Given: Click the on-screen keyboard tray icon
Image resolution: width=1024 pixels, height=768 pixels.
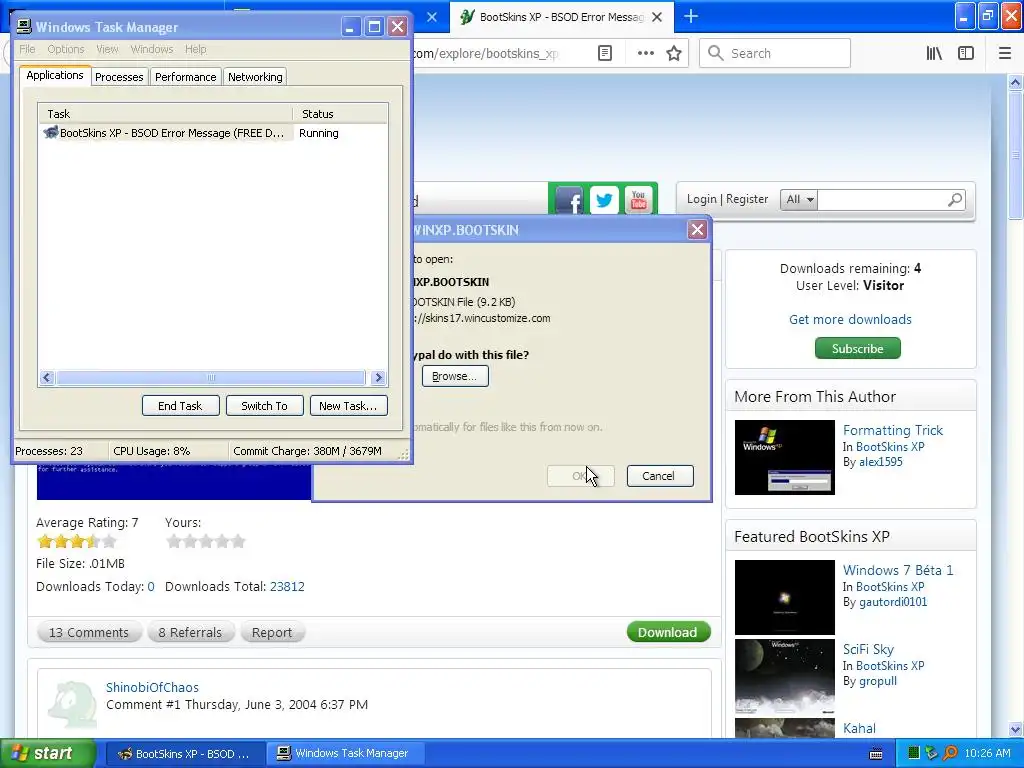Looking at the screenshot, I should pyautogui.click(x=876, y=754).
